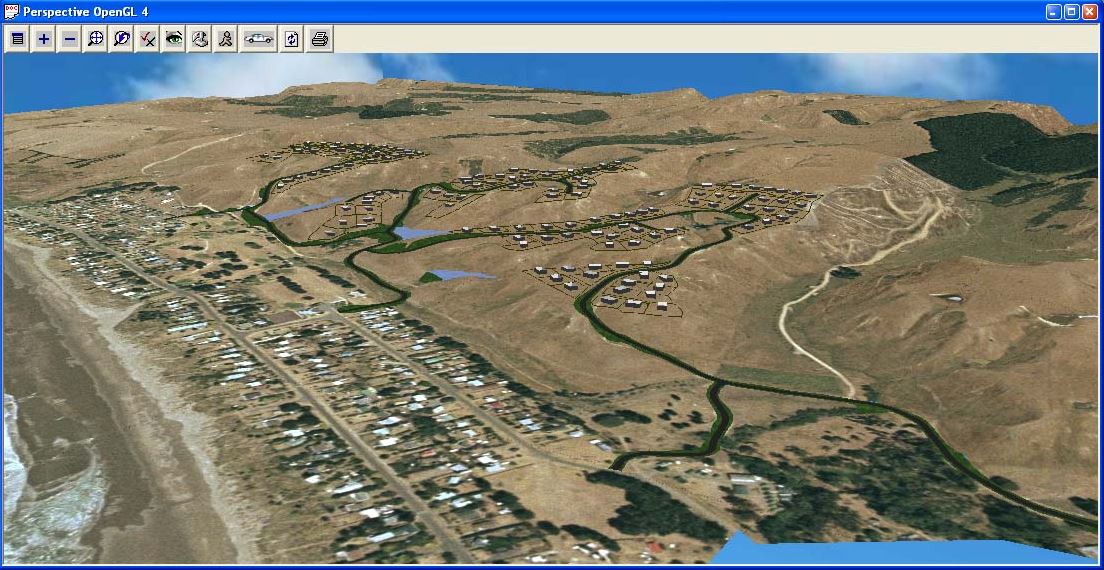The image size is (1104, 570).
Task: Minimize the Perspective OpenGL 4 window
Action: pos(1054,11)
